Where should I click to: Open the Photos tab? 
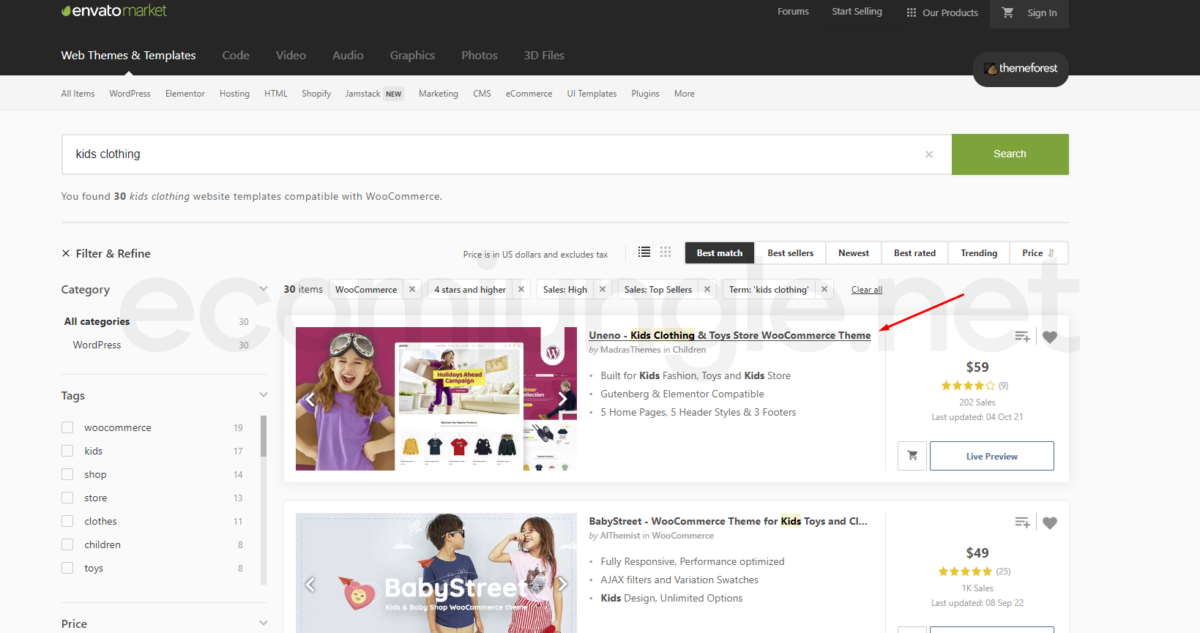[x=479, y=55]
